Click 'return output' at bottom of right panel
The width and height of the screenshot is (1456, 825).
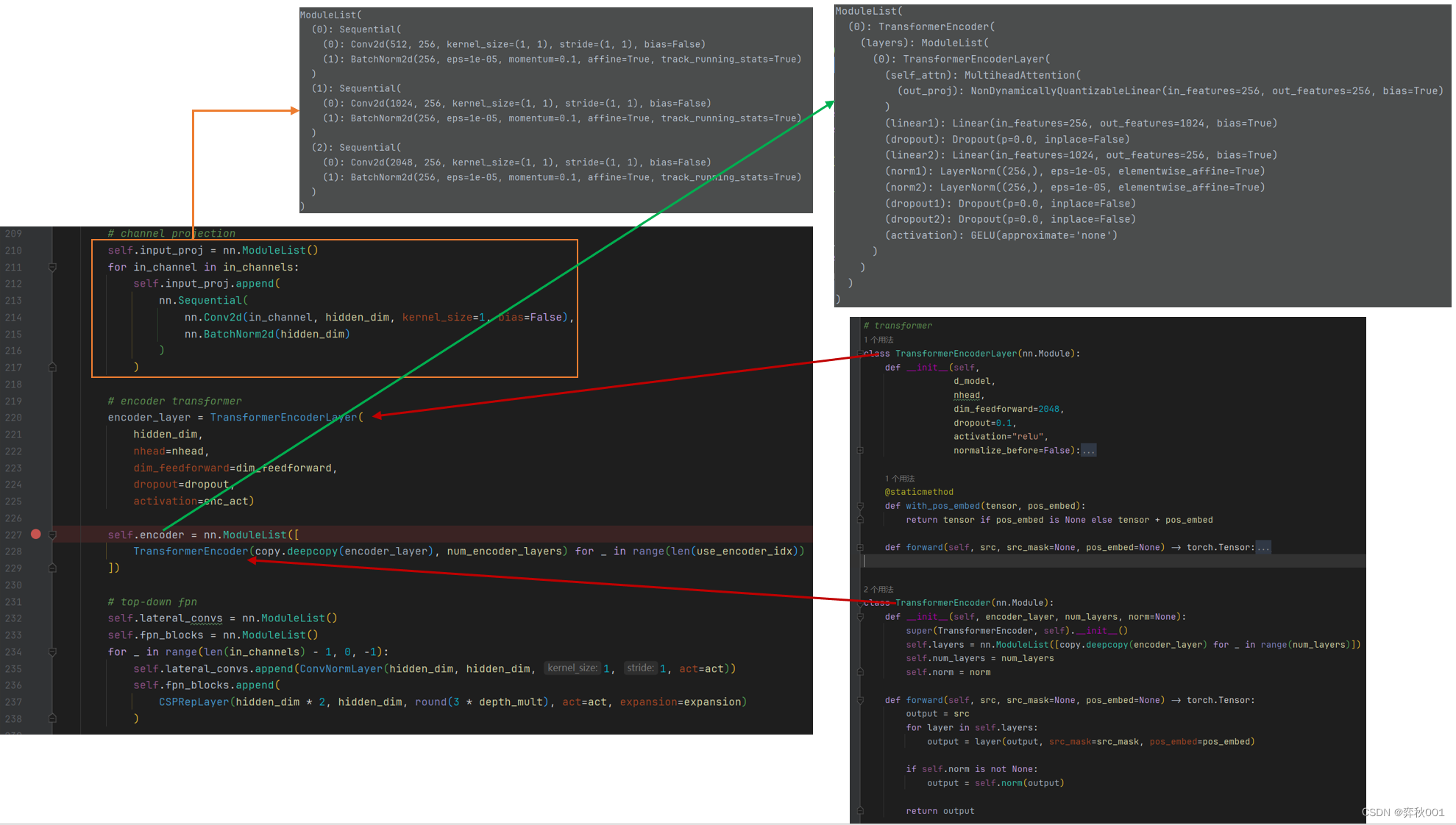[x=940, y=811]
